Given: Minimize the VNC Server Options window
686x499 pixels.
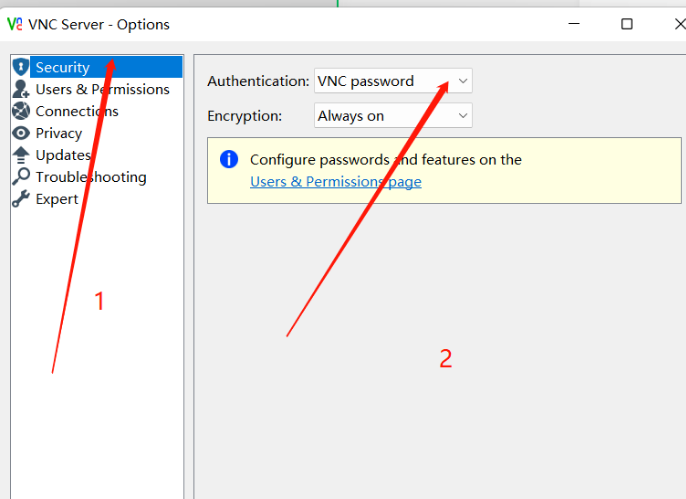Looking at the screenshot, I should (x=574, y=24).
